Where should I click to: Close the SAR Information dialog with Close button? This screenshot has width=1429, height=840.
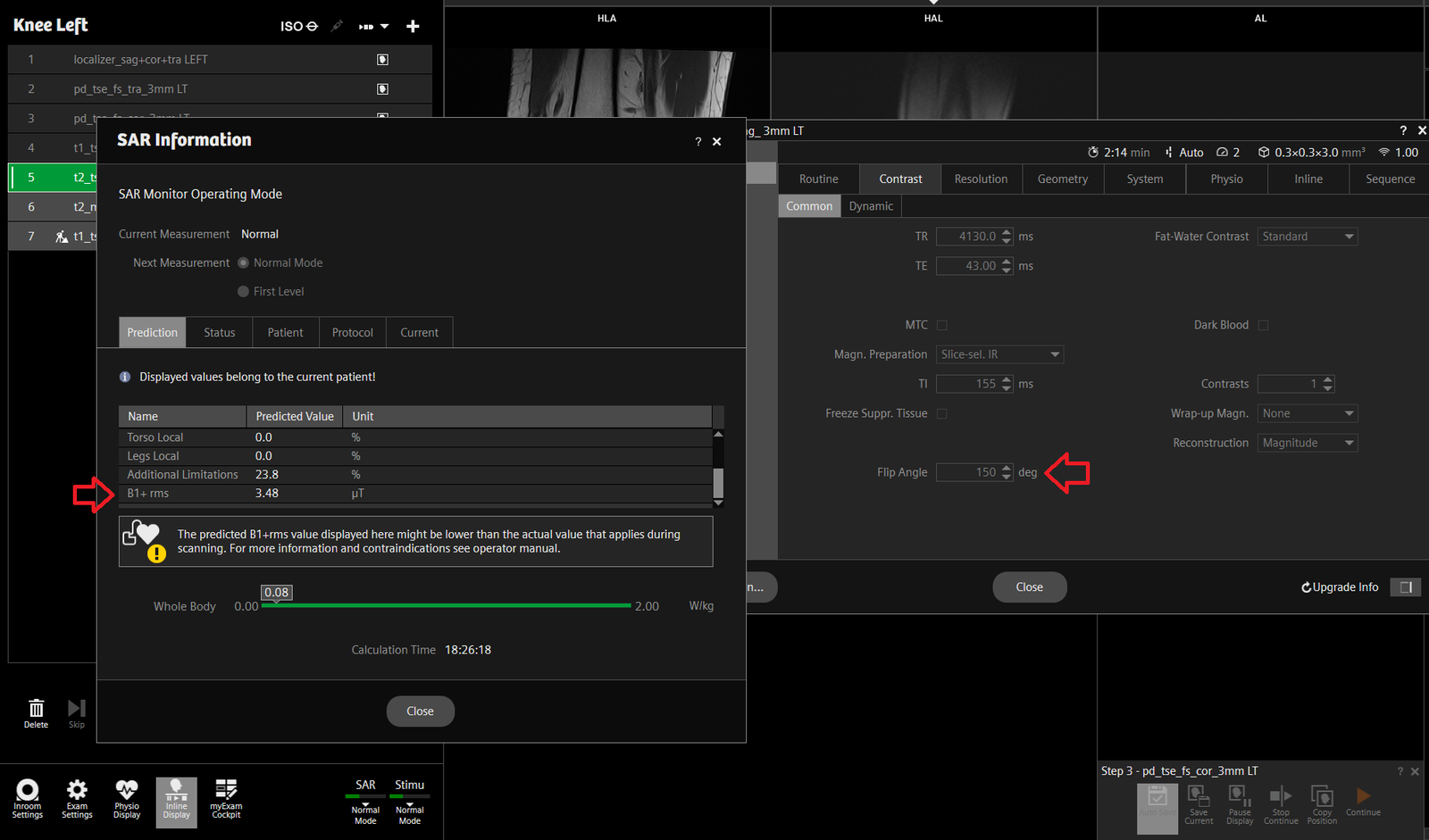pyautogui.click(x=420, y=711)
